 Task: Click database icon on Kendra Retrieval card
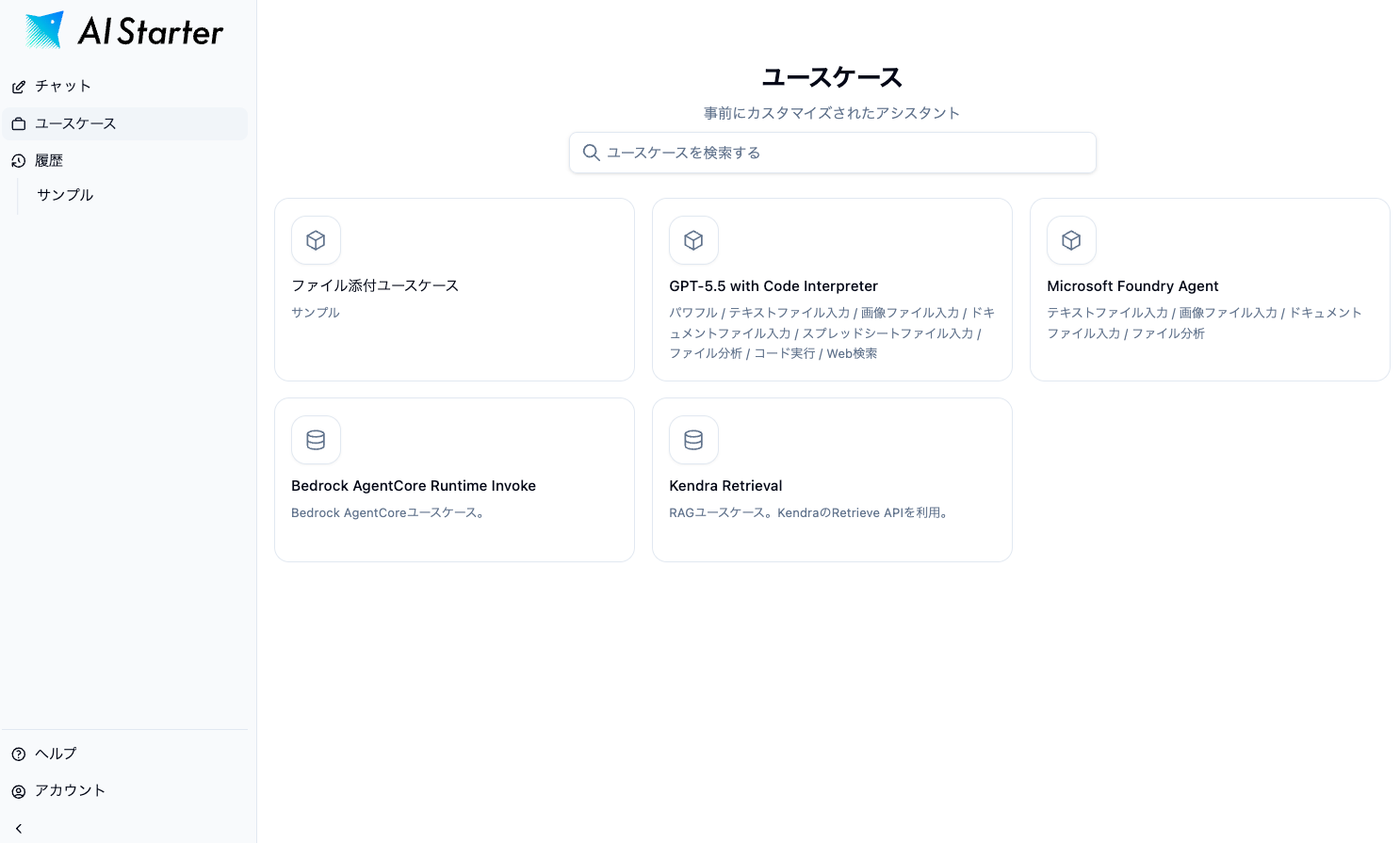pos(693,440)
